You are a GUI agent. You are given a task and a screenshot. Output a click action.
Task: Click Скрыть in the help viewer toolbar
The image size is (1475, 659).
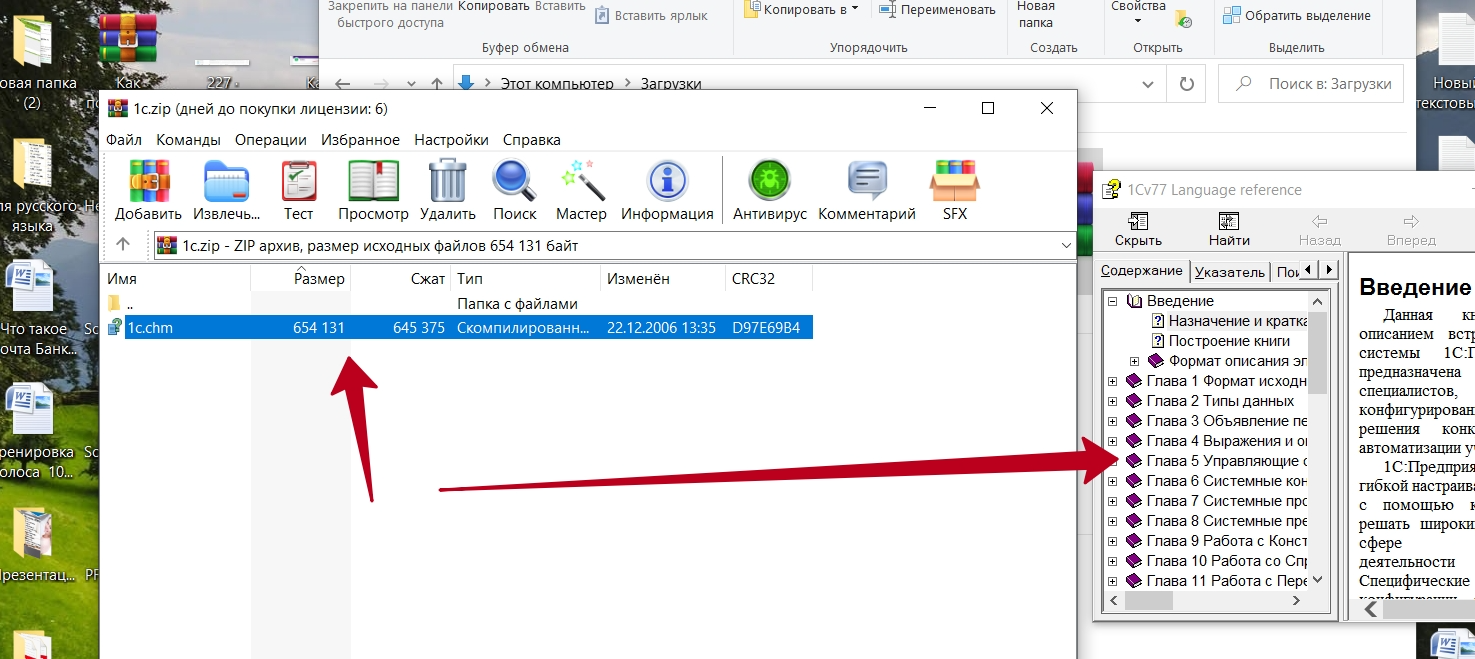click(x=1138, y=230)
